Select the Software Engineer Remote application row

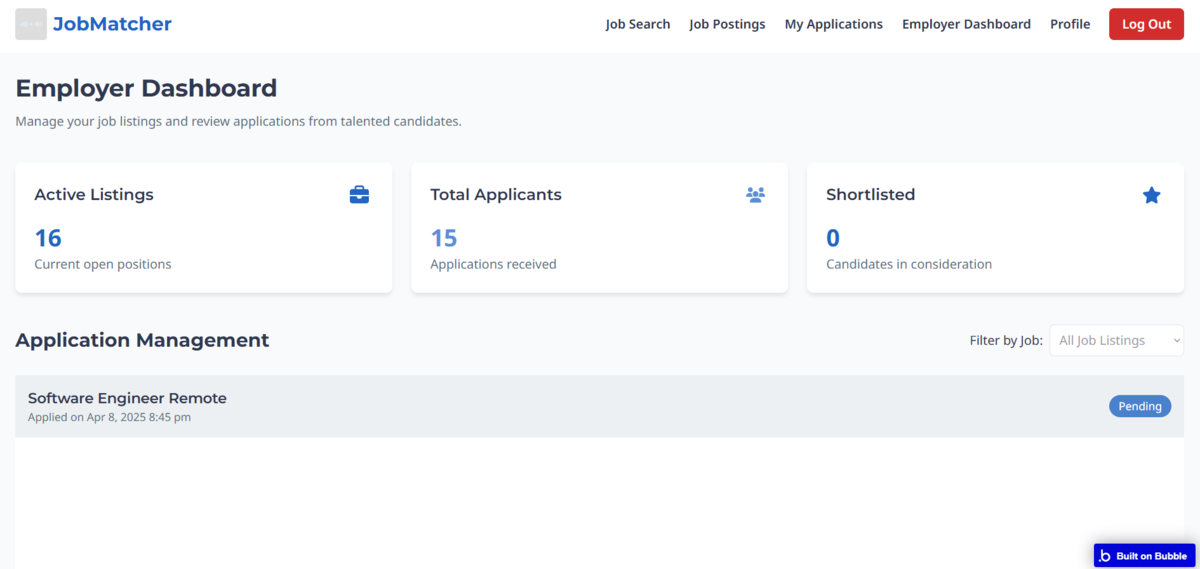[x=599, y=406]
